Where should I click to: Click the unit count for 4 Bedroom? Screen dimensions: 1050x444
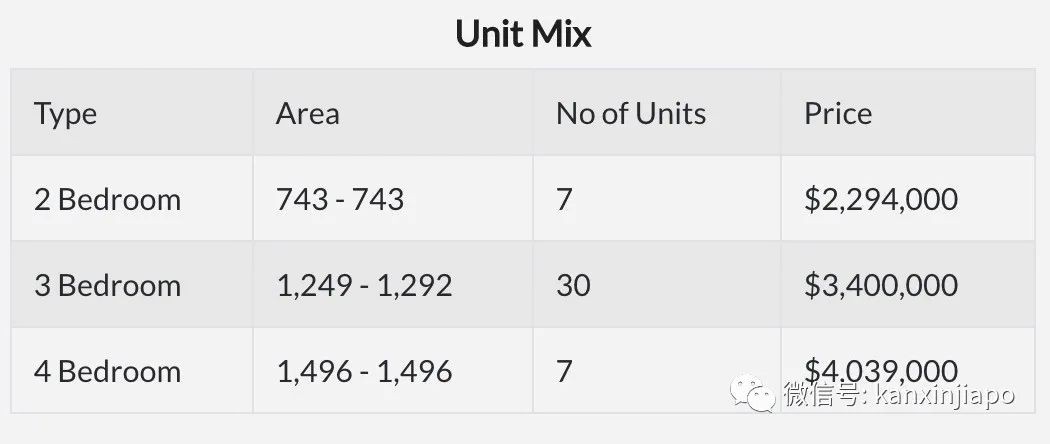click(x=564, y=371)
